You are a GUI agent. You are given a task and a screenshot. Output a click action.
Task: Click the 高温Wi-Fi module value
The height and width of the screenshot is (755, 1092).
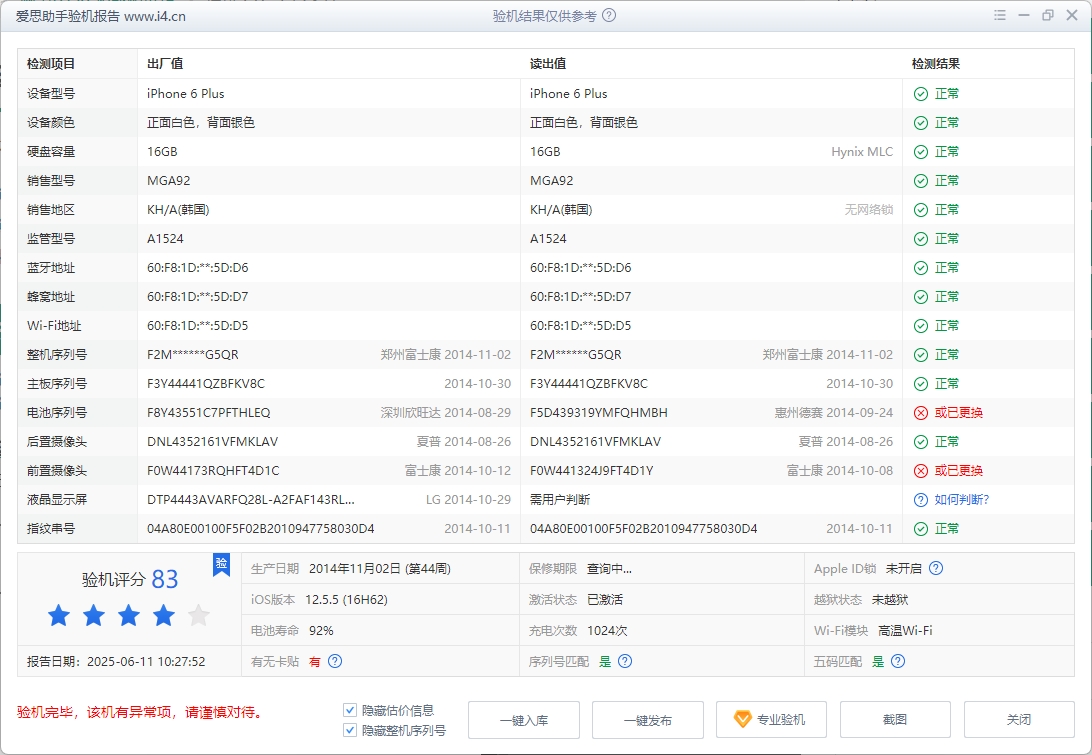[x=905, y=630]
